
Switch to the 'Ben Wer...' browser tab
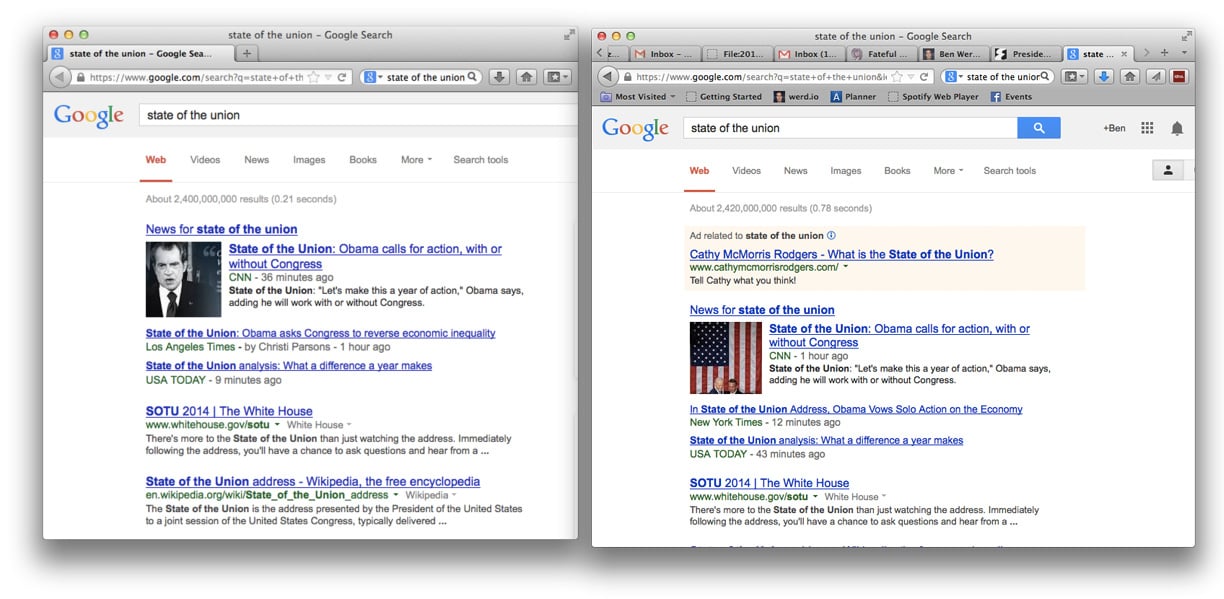tap(953, 54)
